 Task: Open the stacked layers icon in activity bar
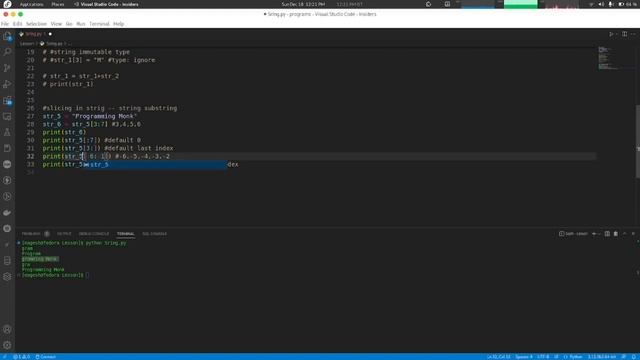coord(7,277)
